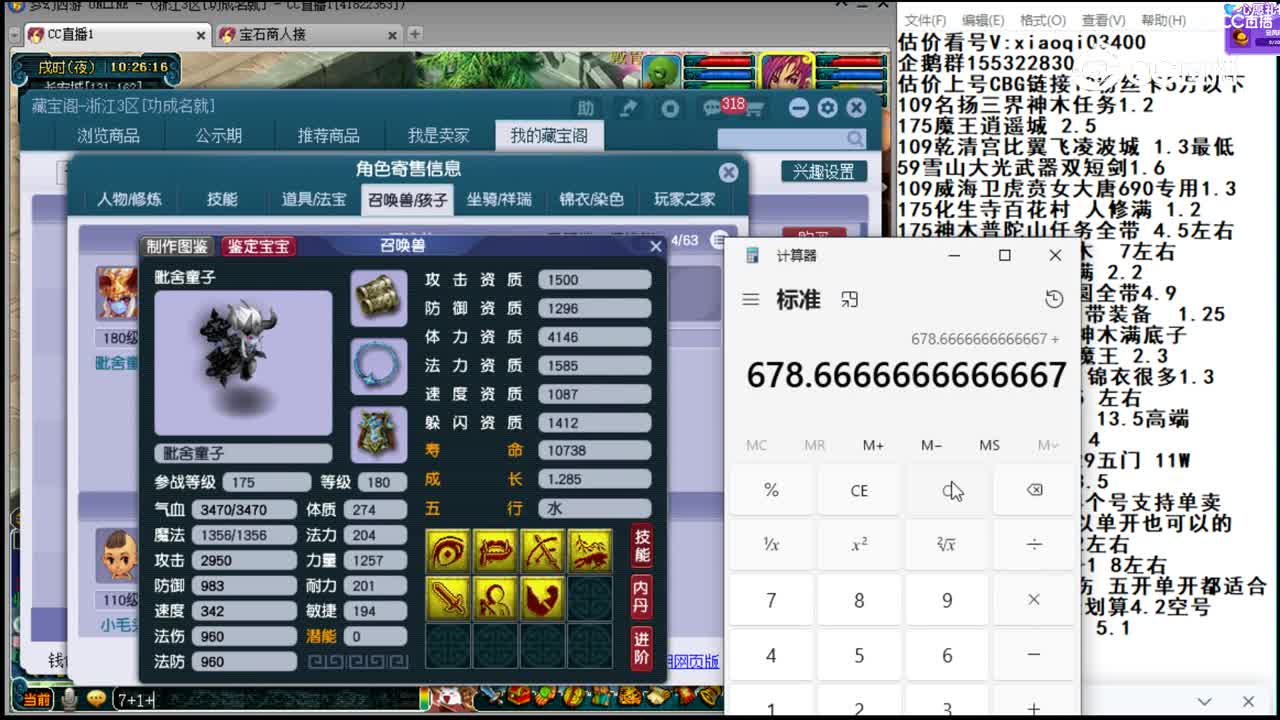Click the MS memory store button

pos(989,445)
